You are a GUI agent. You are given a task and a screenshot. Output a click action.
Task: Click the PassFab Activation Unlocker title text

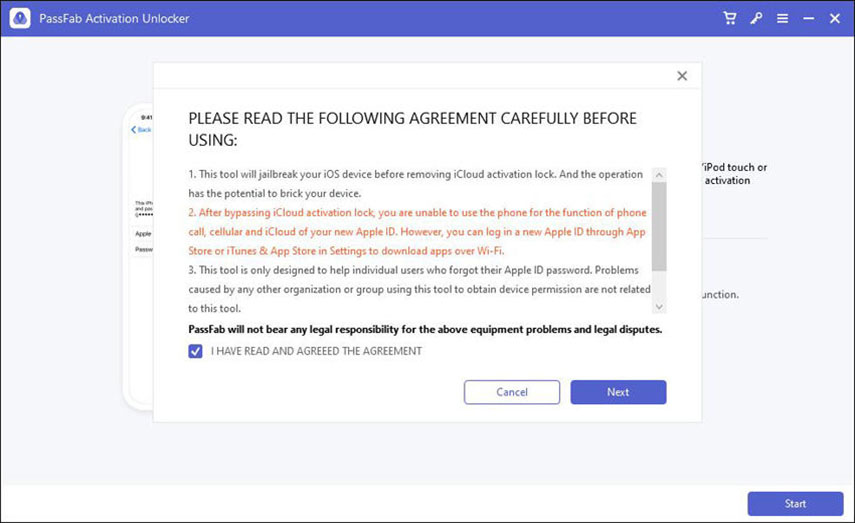115,19
